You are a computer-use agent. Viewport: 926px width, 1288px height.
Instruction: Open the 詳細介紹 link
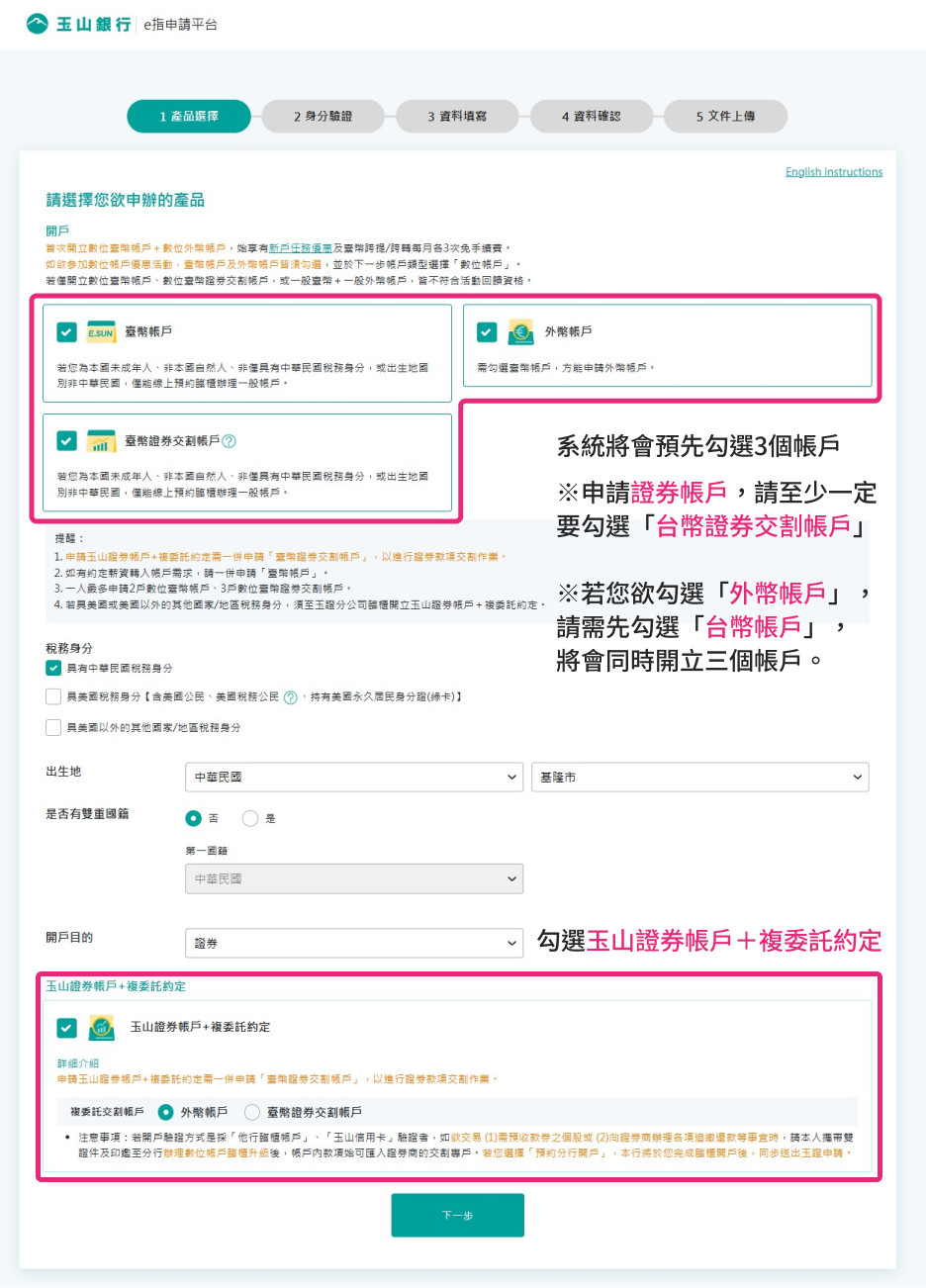click(x=78, y=1063)
